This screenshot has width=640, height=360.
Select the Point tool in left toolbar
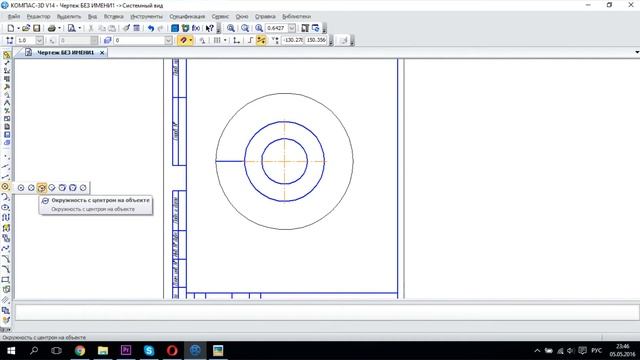click(5, 157)
